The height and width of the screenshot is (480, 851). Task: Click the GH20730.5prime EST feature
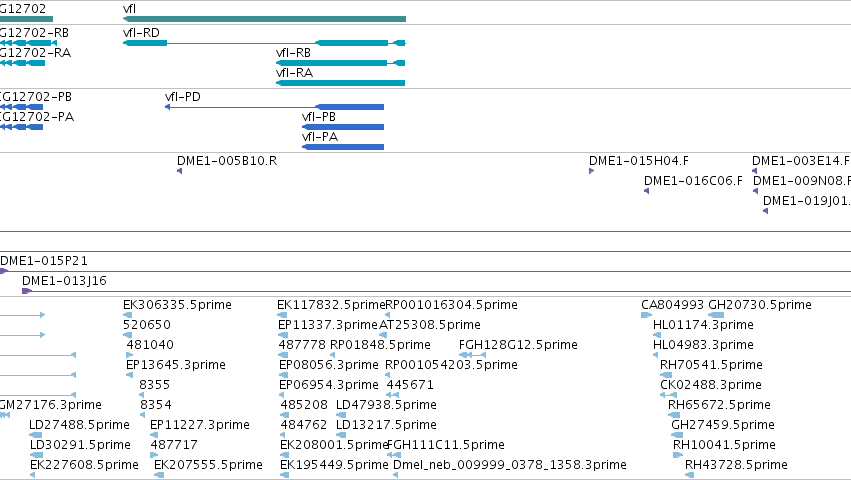716,315
